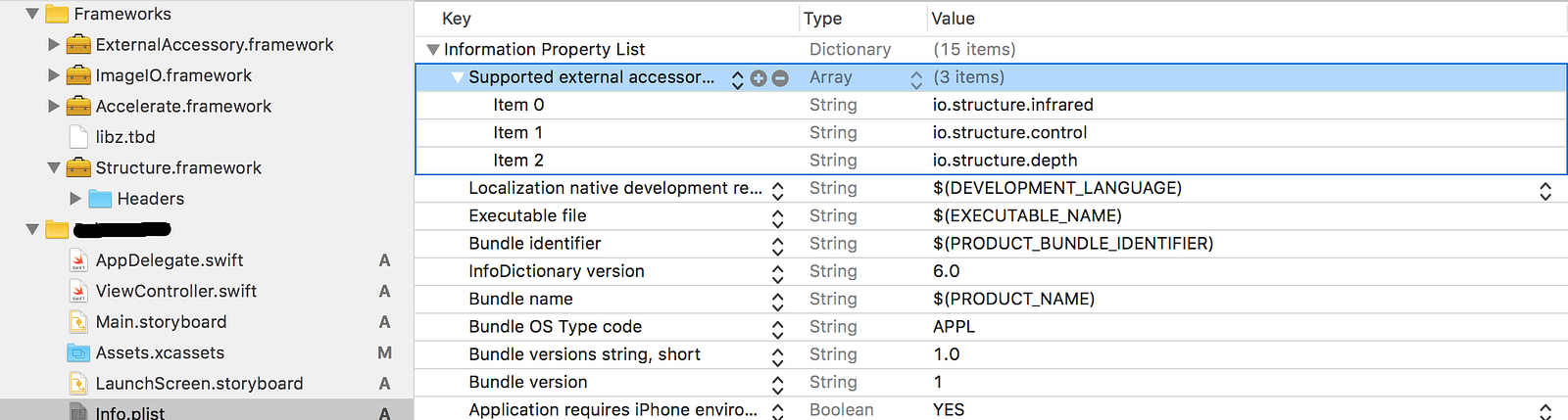Screen dimensions: 1568x420
Task: Open the DEVELOPMENT_LANGUAGE value dropdown
Action: point(1545,190)
